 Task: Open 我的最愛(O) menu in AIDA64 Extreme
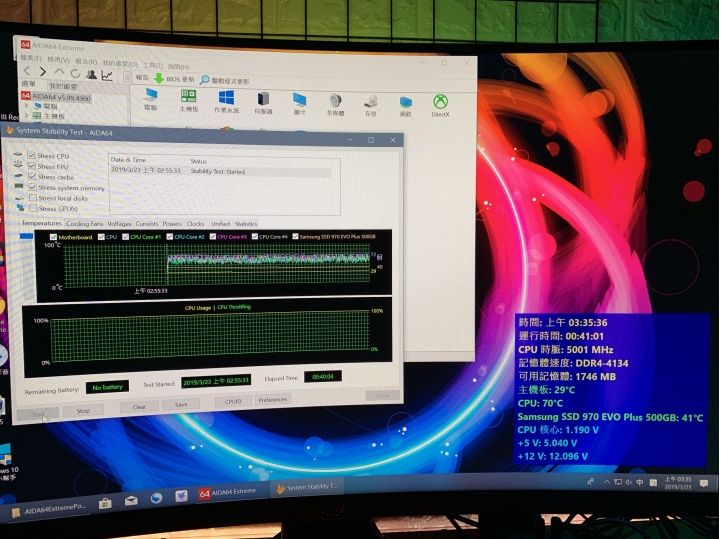click(120, 63)
